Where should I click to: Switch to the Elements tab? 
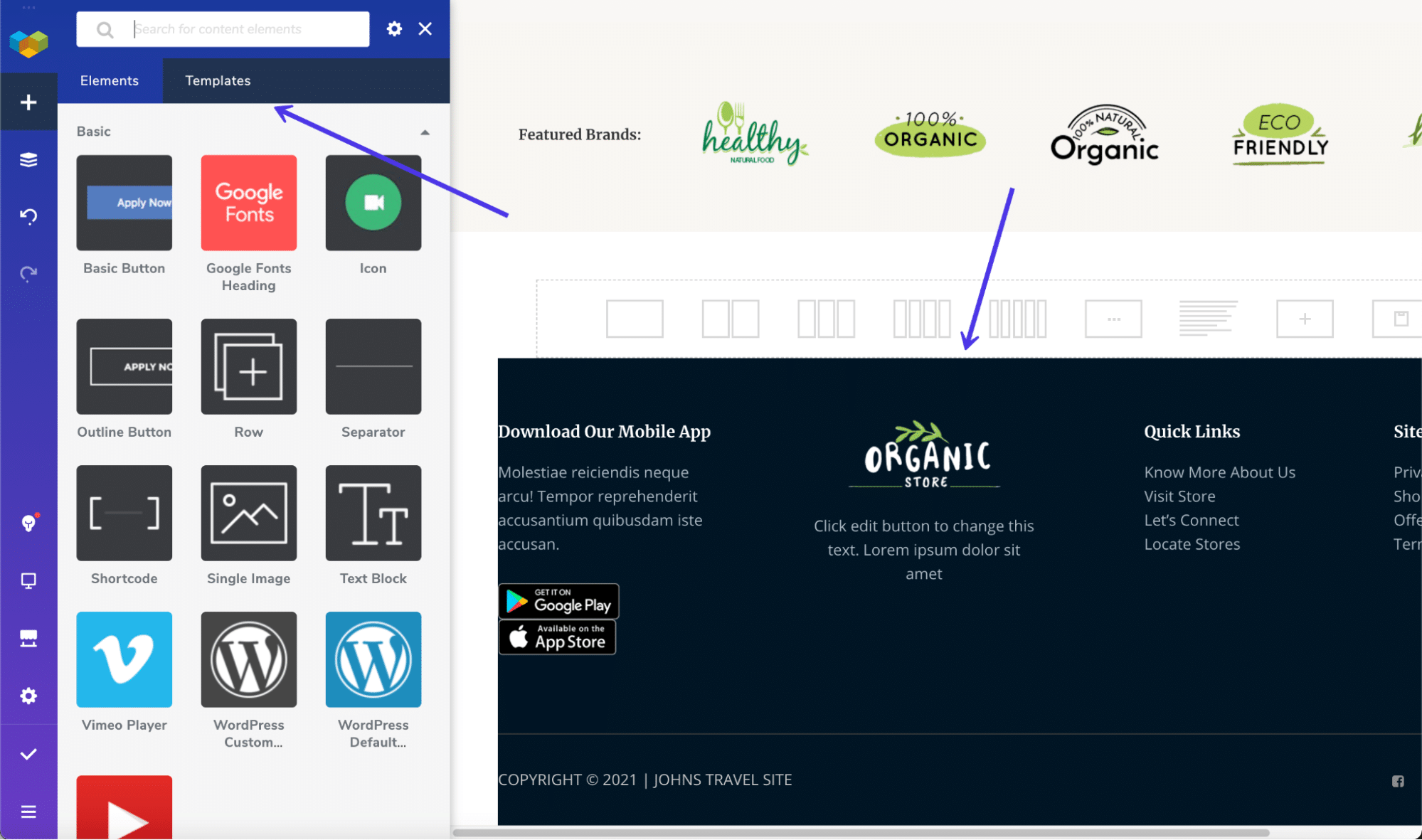tap(109, 80)
